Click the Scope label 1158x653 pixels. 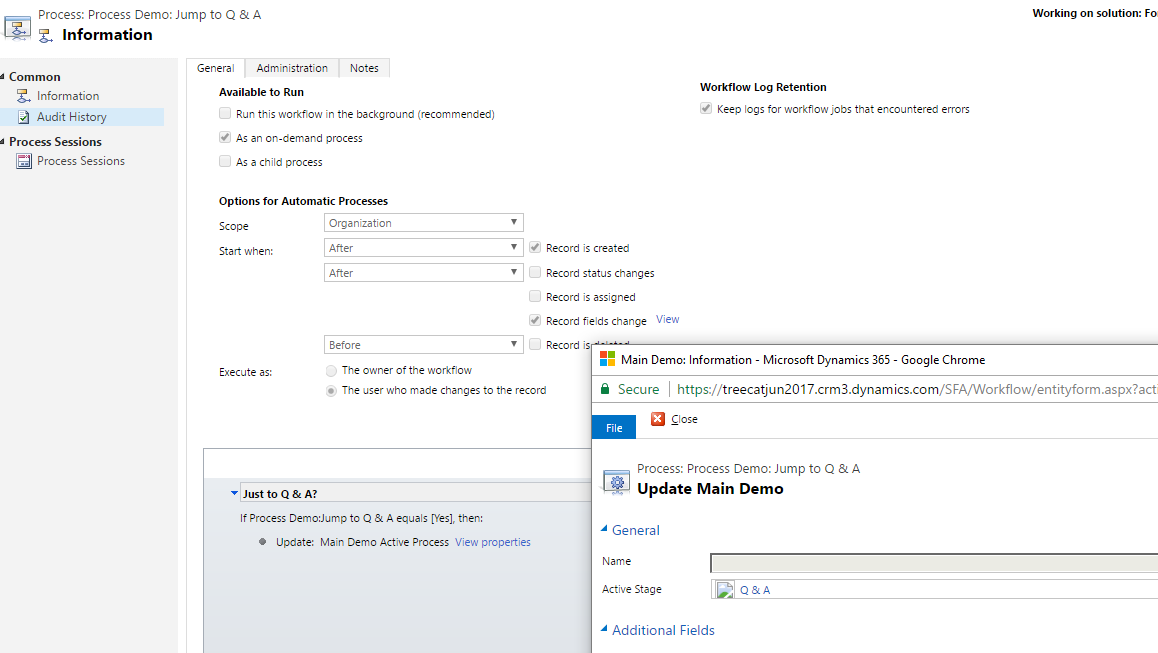tap(233, 226)
